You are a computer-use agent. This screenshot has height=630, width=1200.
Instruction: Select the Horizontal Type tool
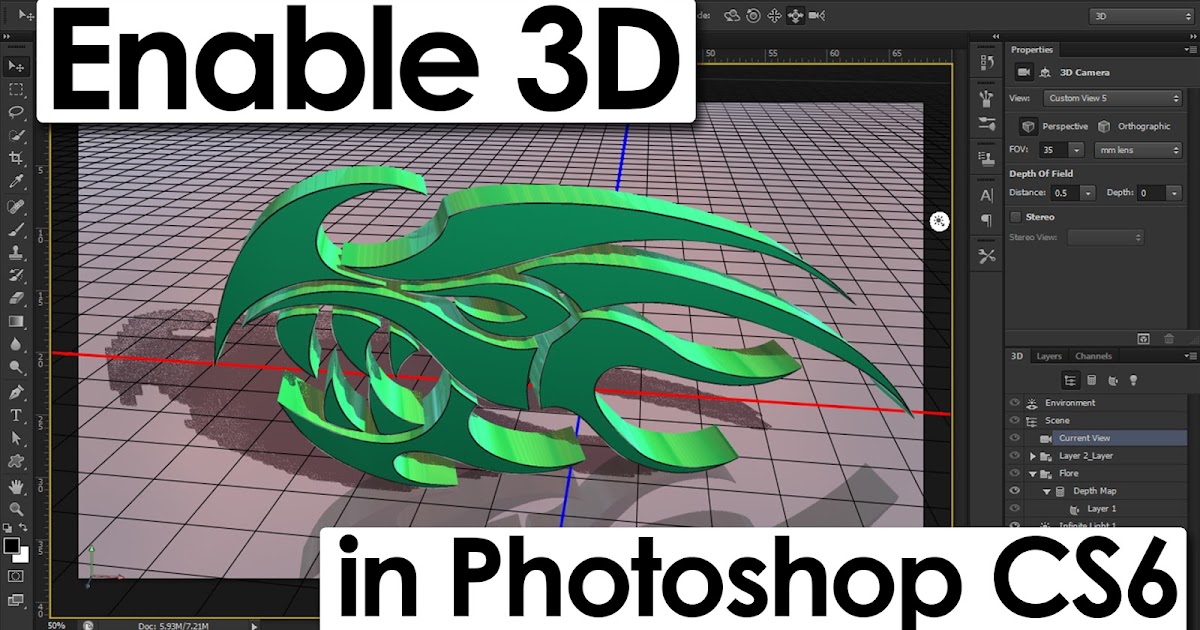pyautogui.click(x=16, y=415)
